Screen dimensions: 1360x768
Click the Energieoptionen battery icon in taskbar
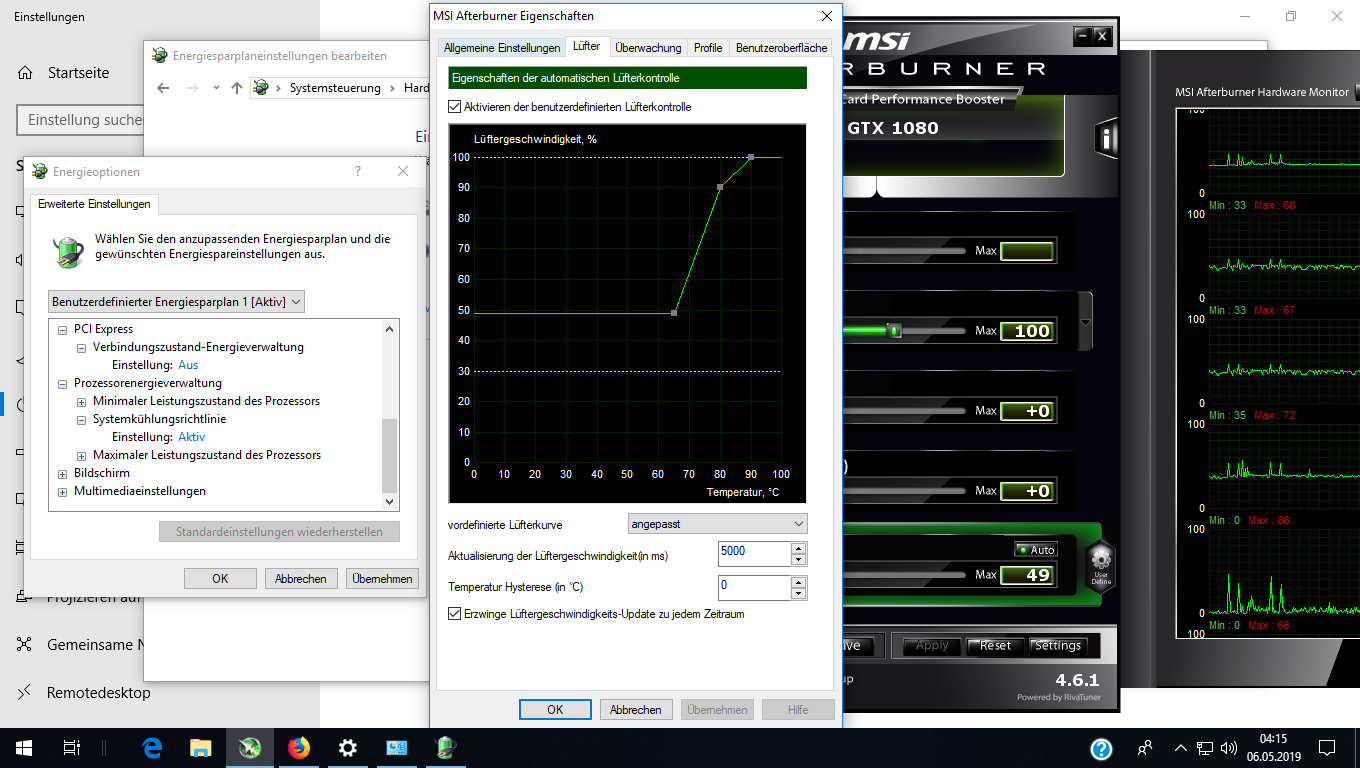(x=445, y=748)
